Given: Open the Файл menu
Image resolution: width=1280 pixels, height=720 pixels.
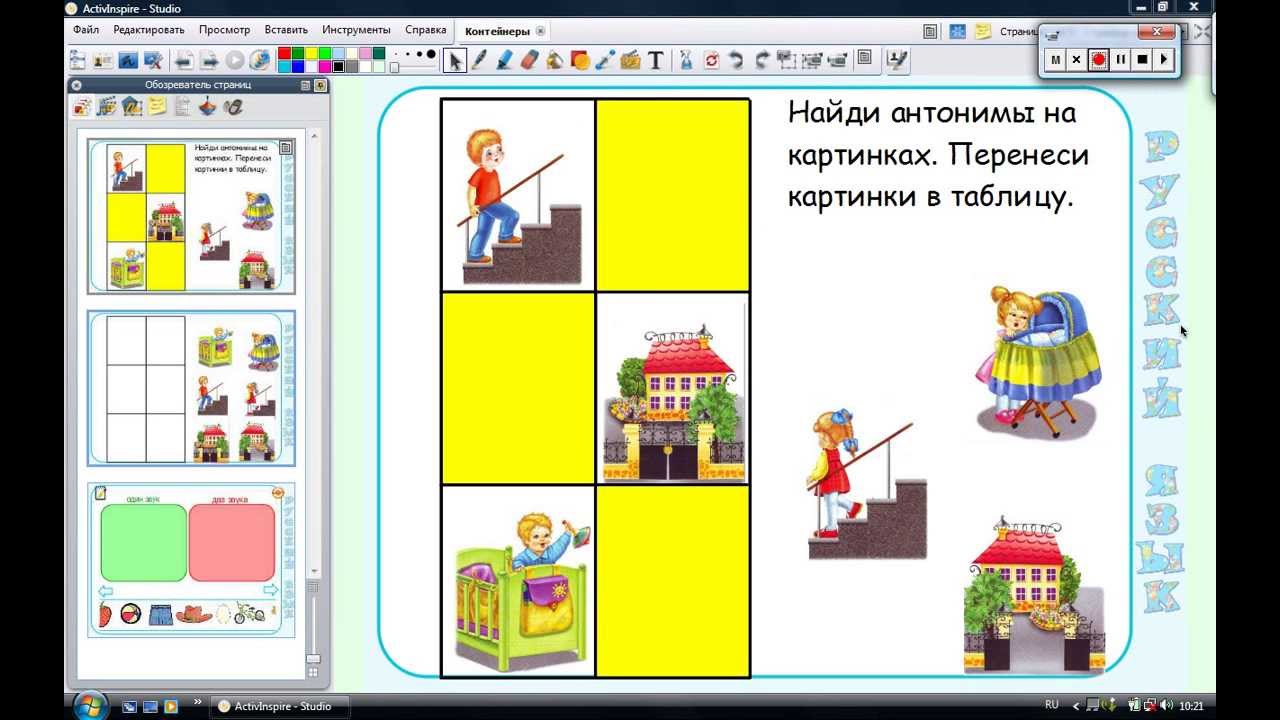Looking at the screenshot, I should tap(86, 30).
